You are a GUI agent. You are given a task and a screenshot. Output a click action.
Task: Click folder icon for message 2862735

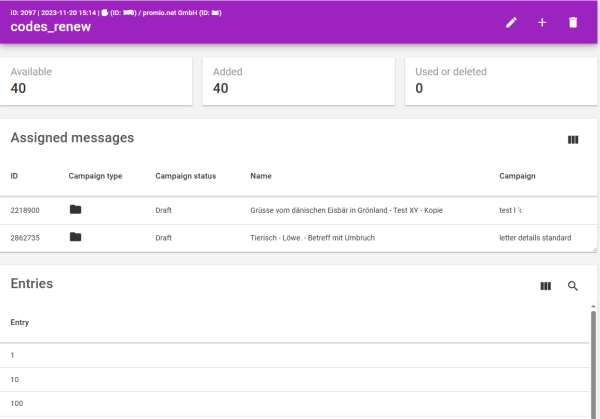click(75, 237)
